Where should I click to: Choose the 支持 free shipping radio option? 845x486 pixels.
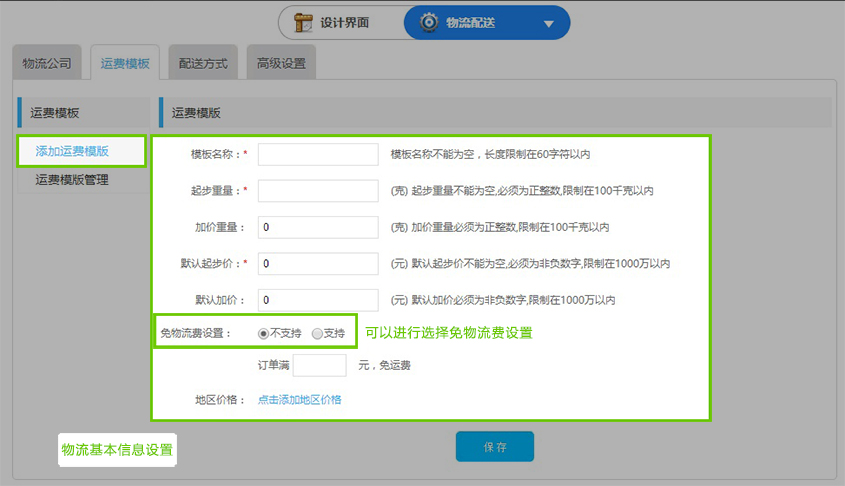317,333
